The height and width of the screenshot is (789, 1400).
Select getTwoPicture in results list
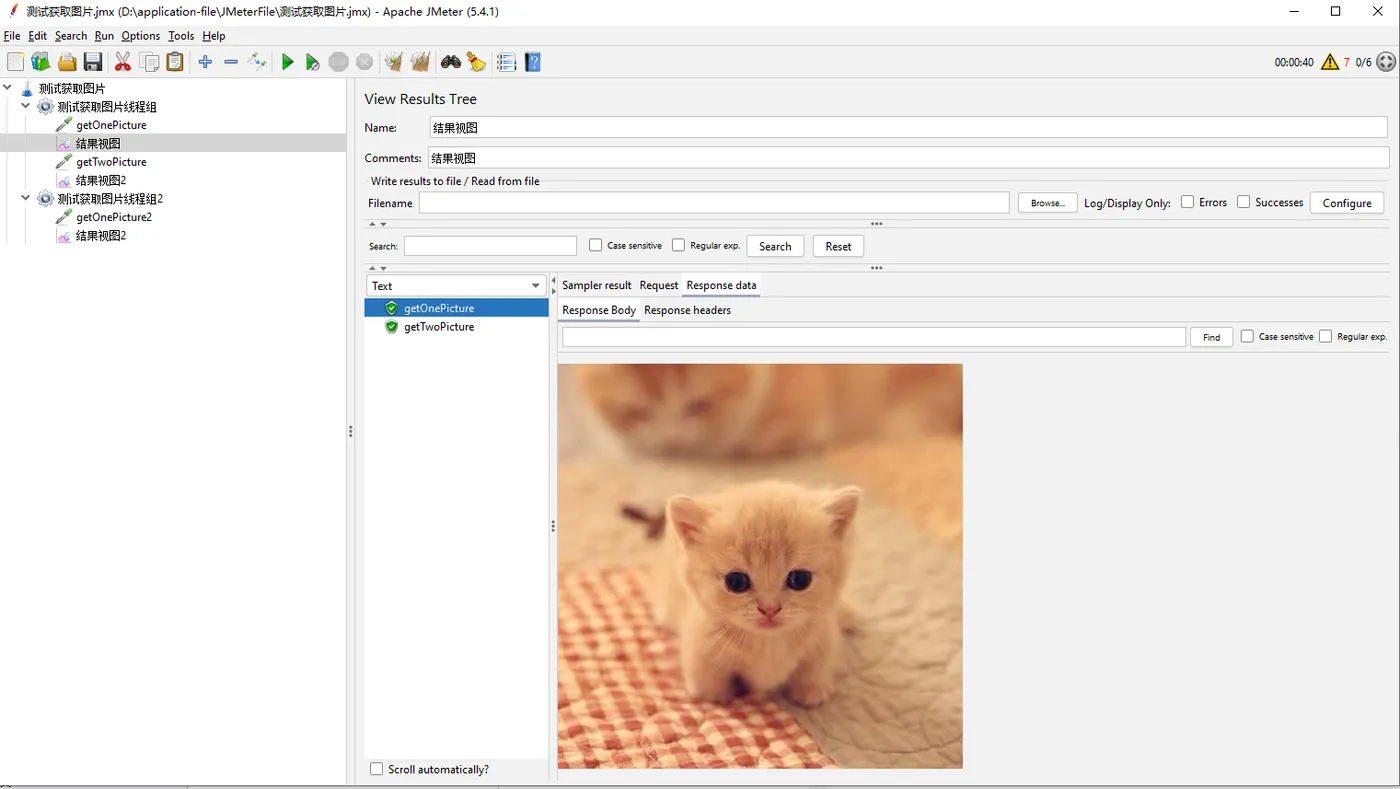439,327
